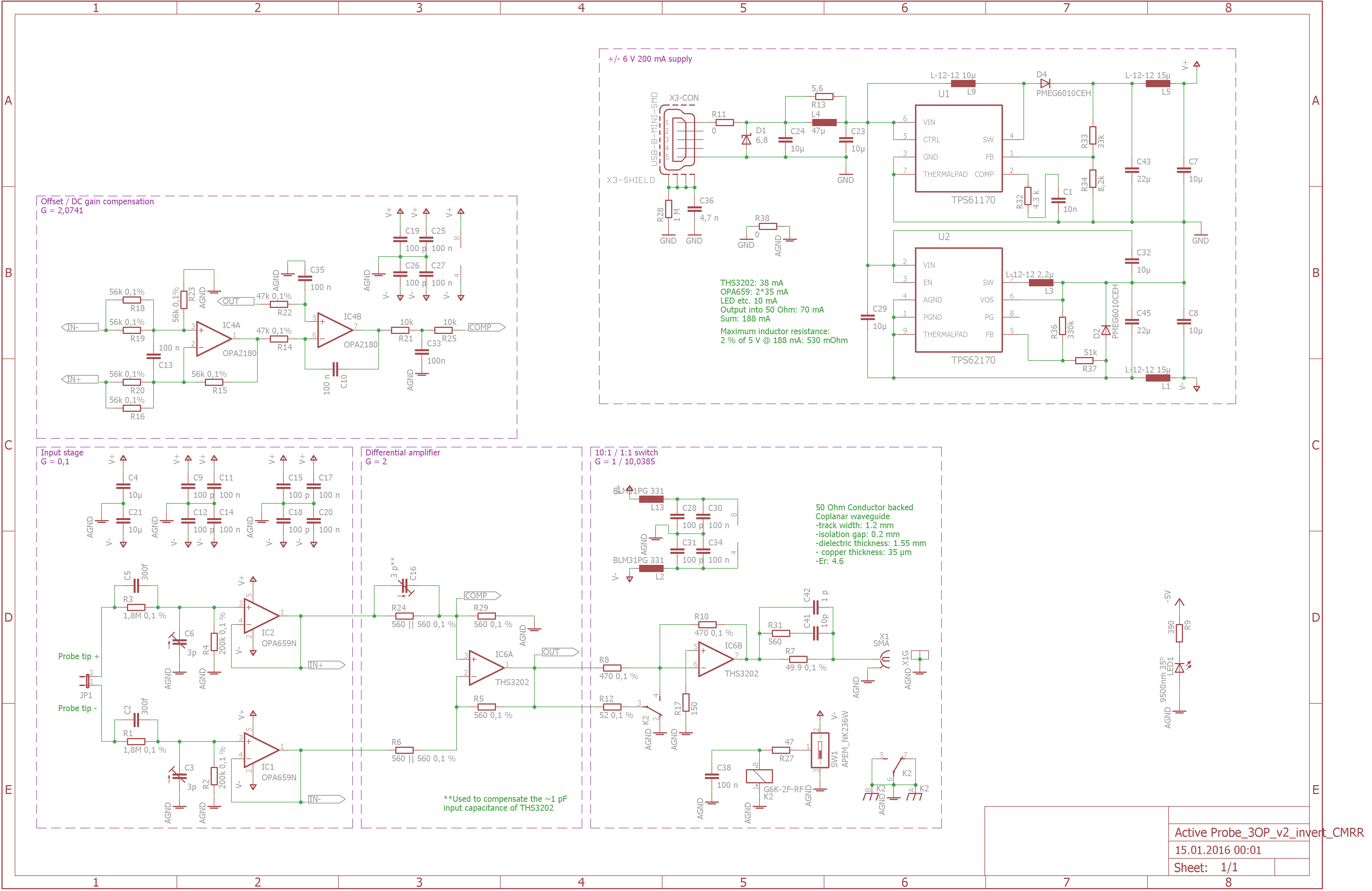Select the '**Used to compensate the ~1 pF' footnote

click(x=506, y=799)
